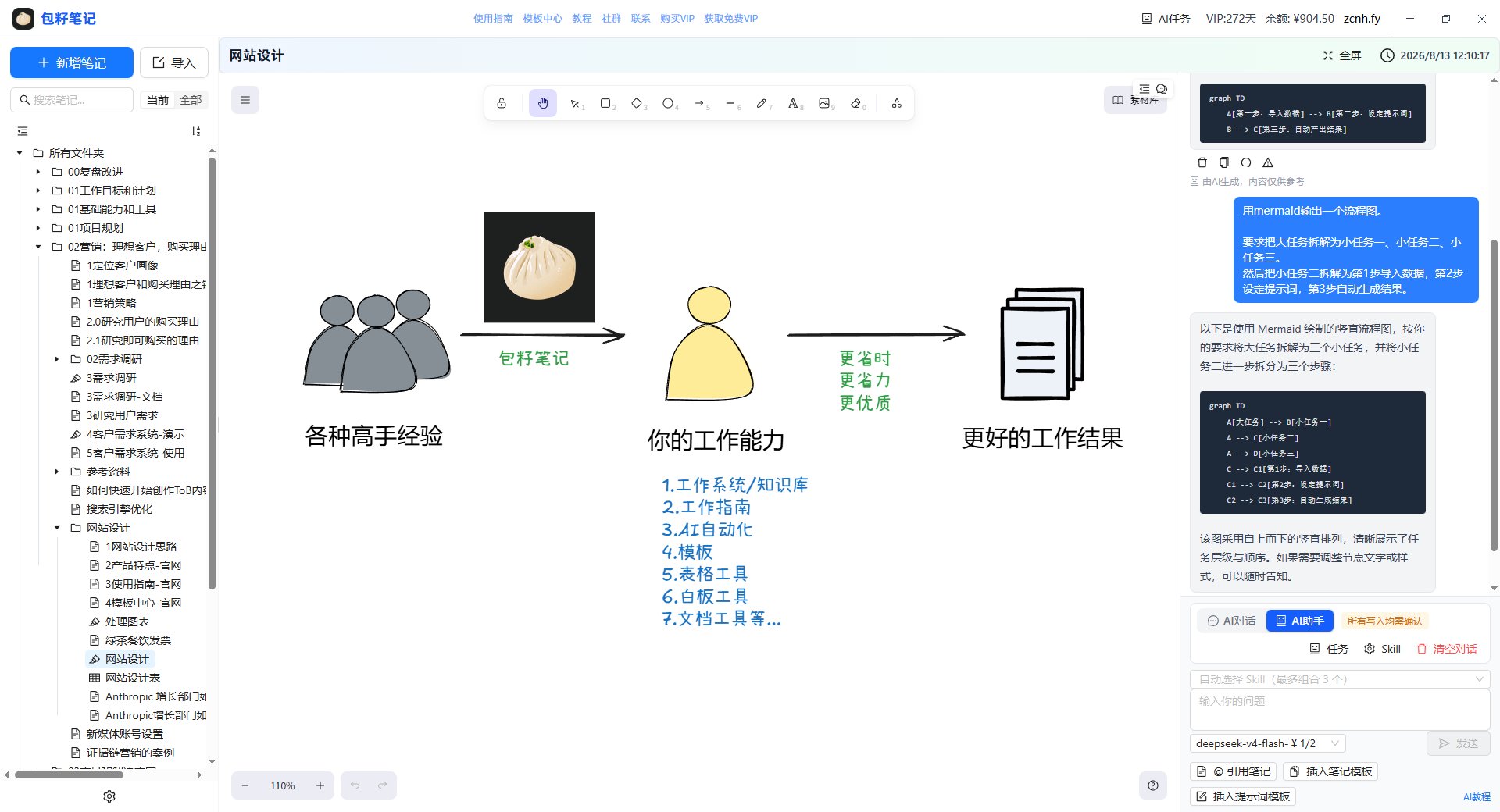Click the AI question input box
The height and width of the screenshot is (812, 1500).
pyautogui.click(x=1340, y=709)
